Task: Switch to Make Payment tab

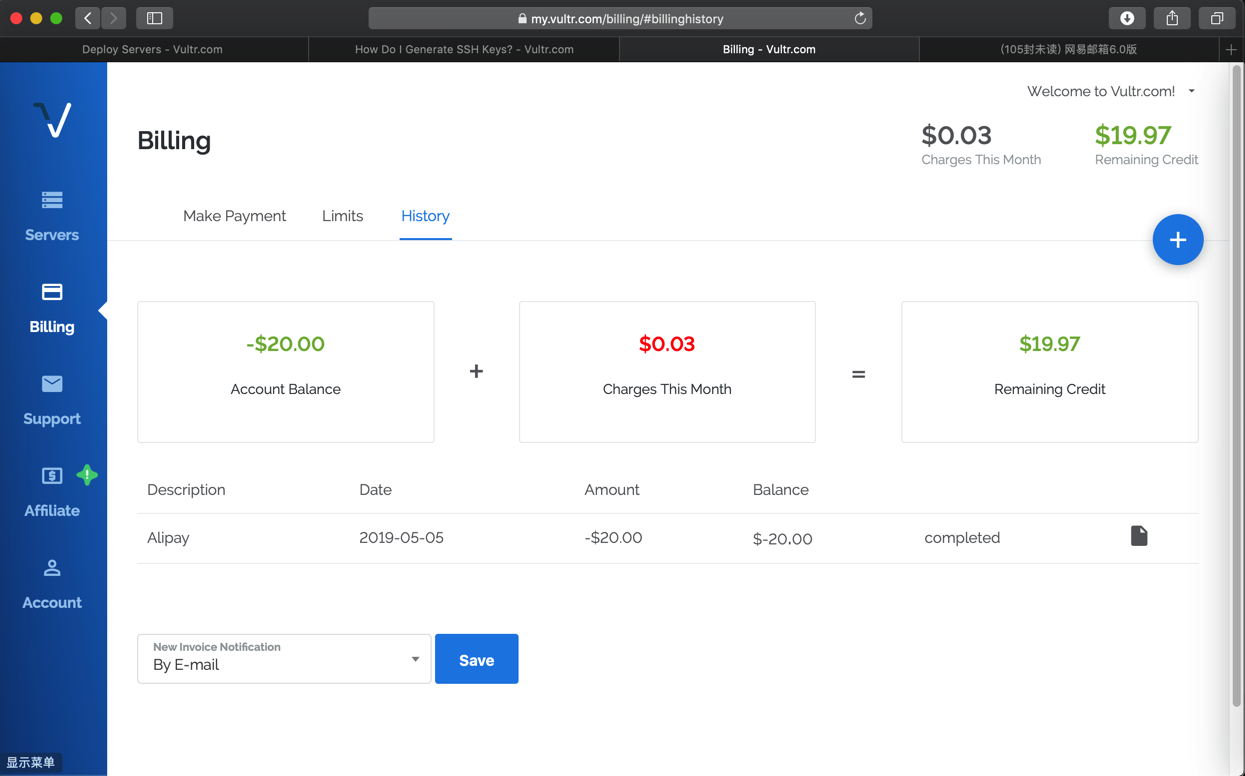Action: click(x=234, y=216)
